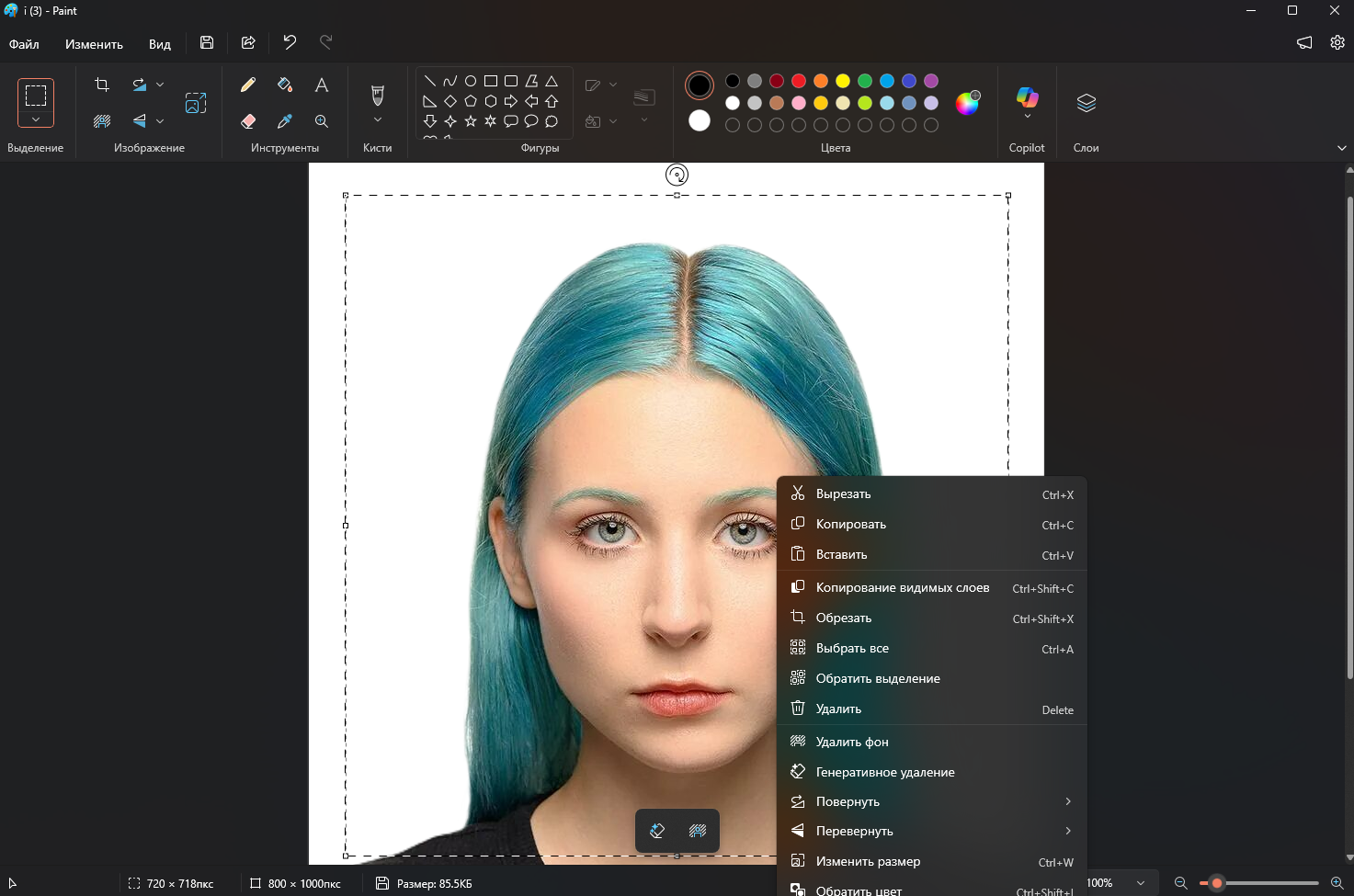Choose Копировать from context menu

click(x=932, y=524)
